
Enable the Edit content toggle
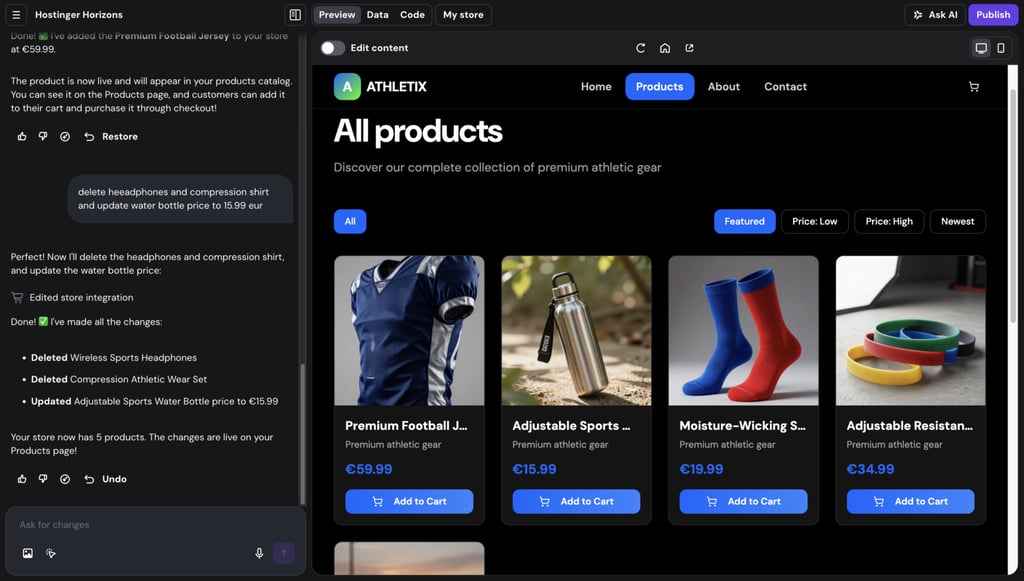pos(332,48)
